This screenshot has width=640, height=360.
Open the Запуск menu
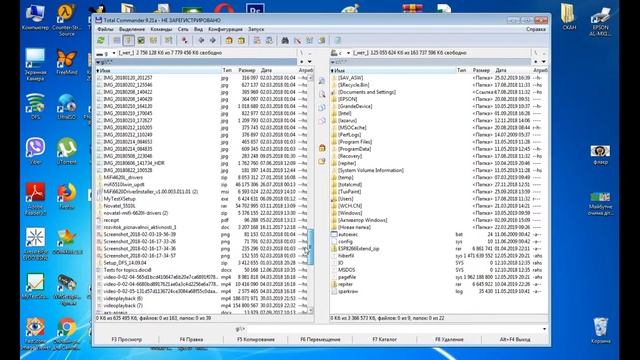pyautogui.click(x=256, y=29)
